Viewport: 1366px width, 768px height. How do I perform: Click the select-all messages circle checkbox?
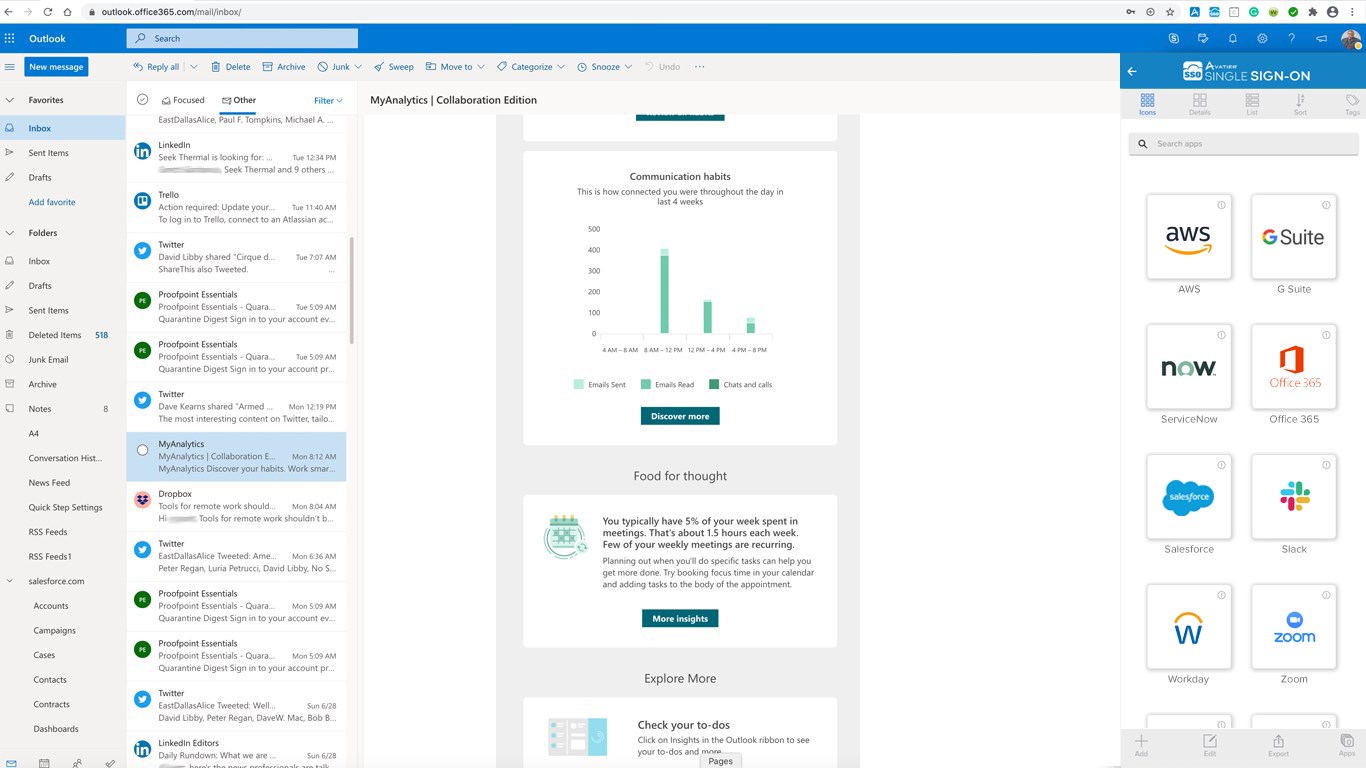pyautogui.click(x=142, y=99)
